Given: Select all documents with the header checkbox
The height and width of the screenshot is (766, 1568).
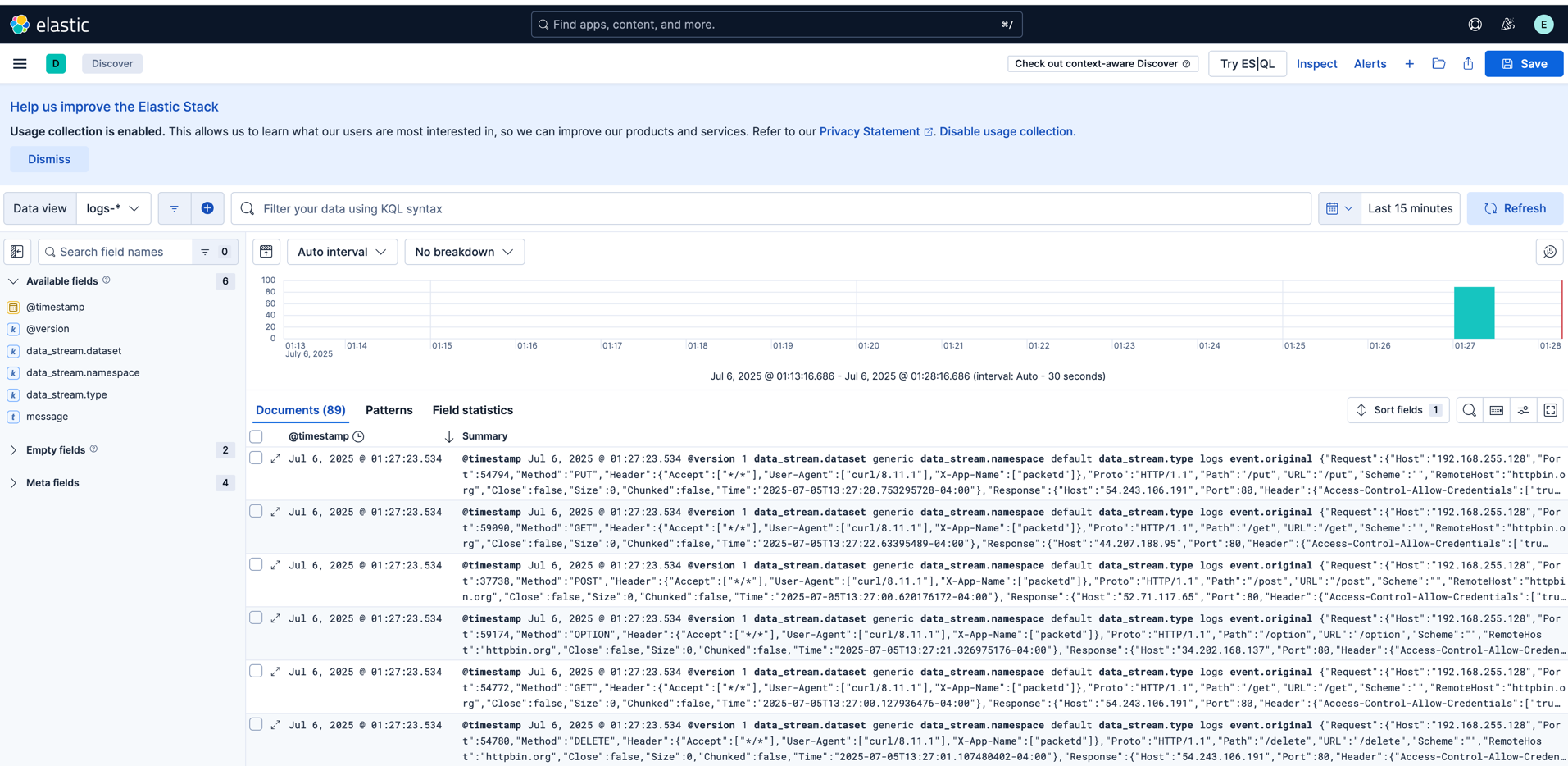Looking at the screenshot, I should 256,436.
